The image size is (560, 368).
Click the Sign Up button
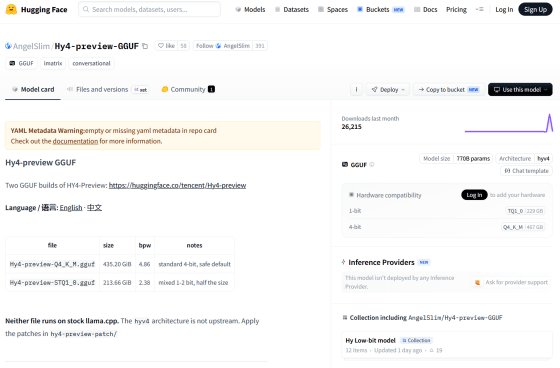[535, 10]
